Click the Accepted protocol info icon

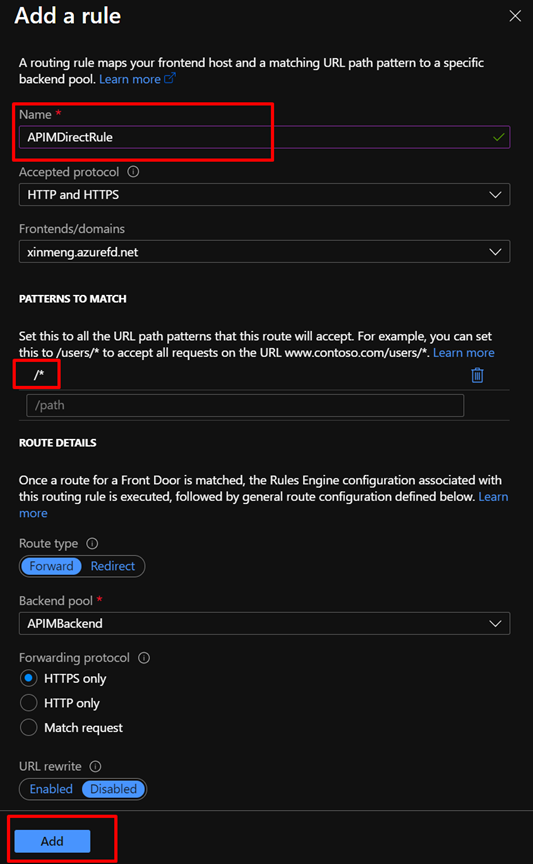tap(133, 171)
